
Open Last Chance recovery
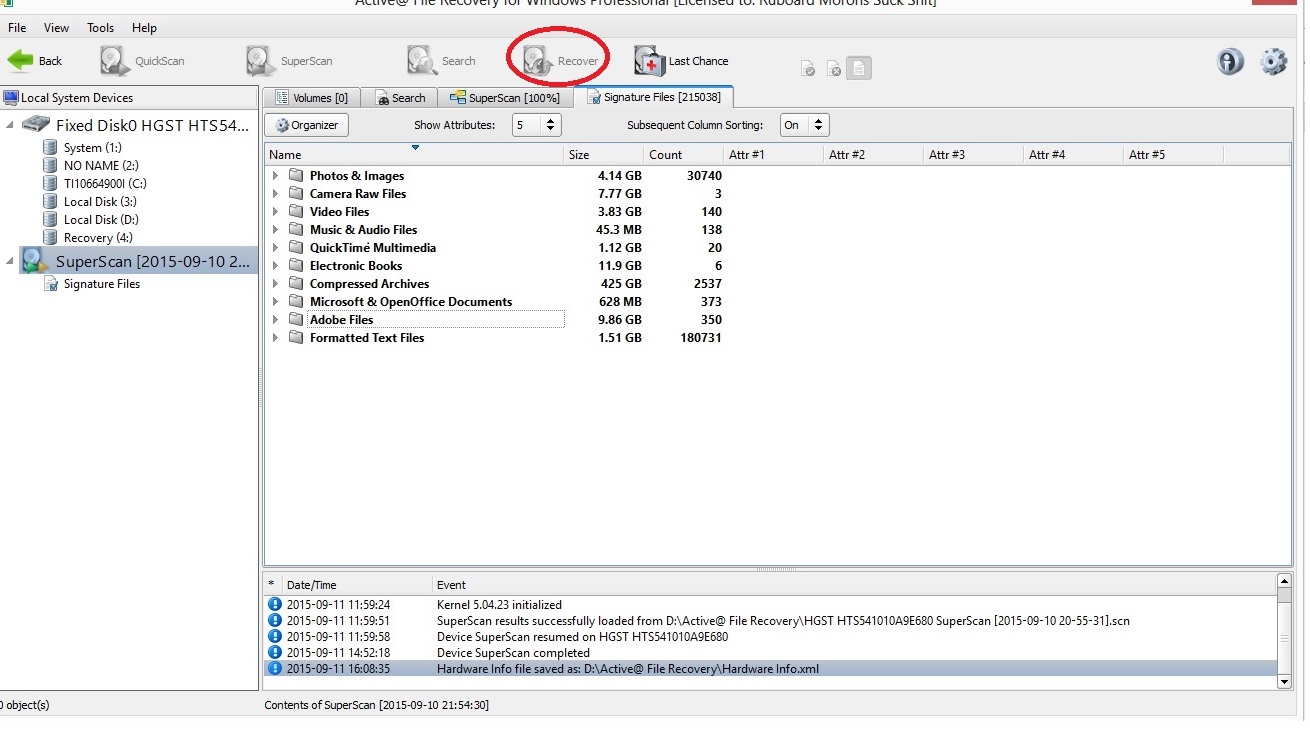pyautogui.click(x=682, y=61)
